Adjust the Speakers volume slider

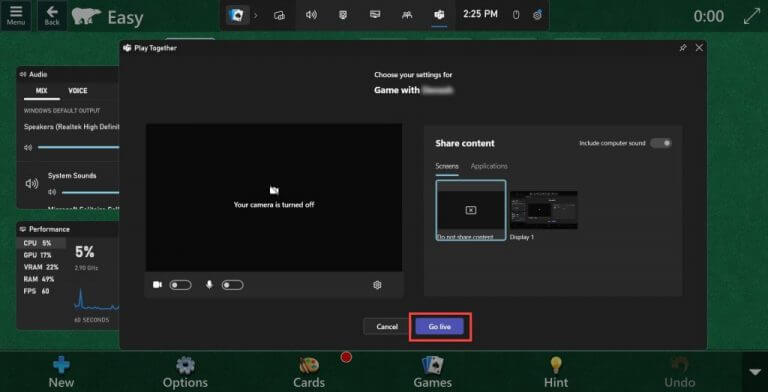78,147
